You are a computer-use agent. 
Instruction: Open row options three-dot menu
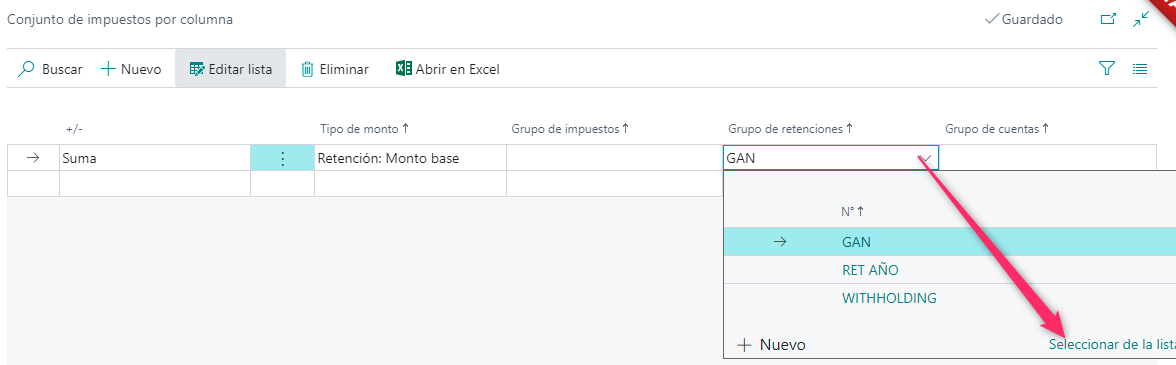[282, 158]
